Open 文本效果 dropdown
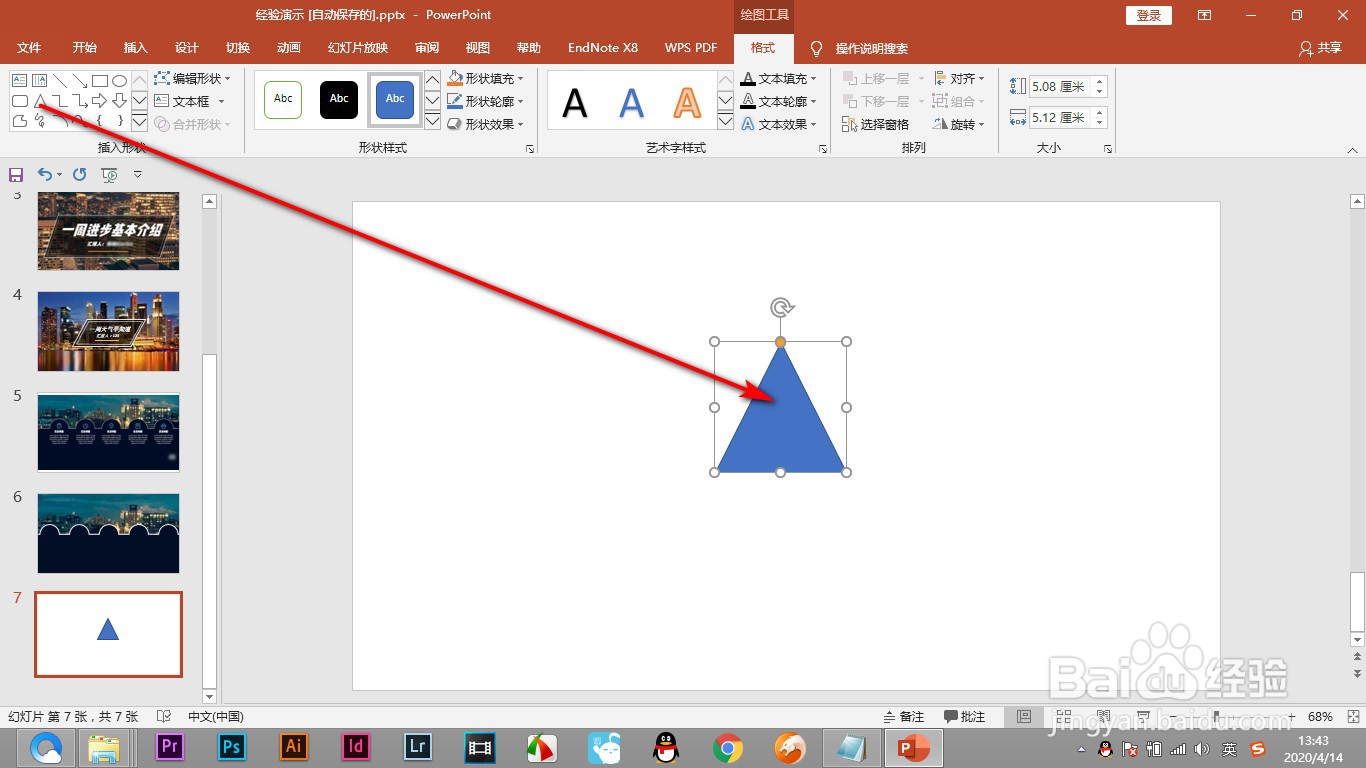 tap(779, 124)
